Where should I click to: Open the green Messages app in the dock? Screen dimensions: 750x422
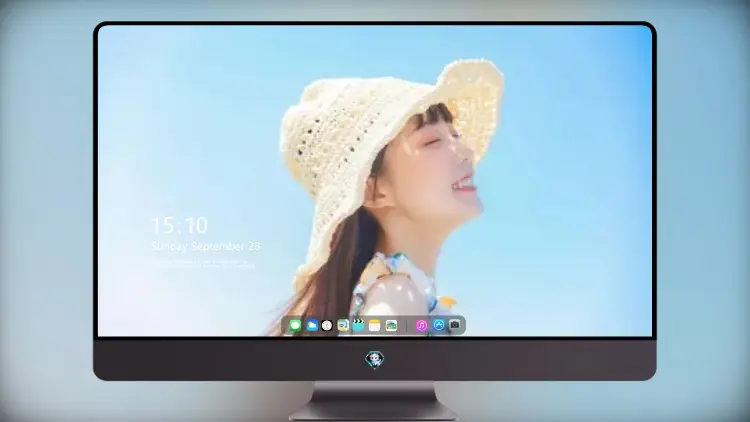pos(295,326)
